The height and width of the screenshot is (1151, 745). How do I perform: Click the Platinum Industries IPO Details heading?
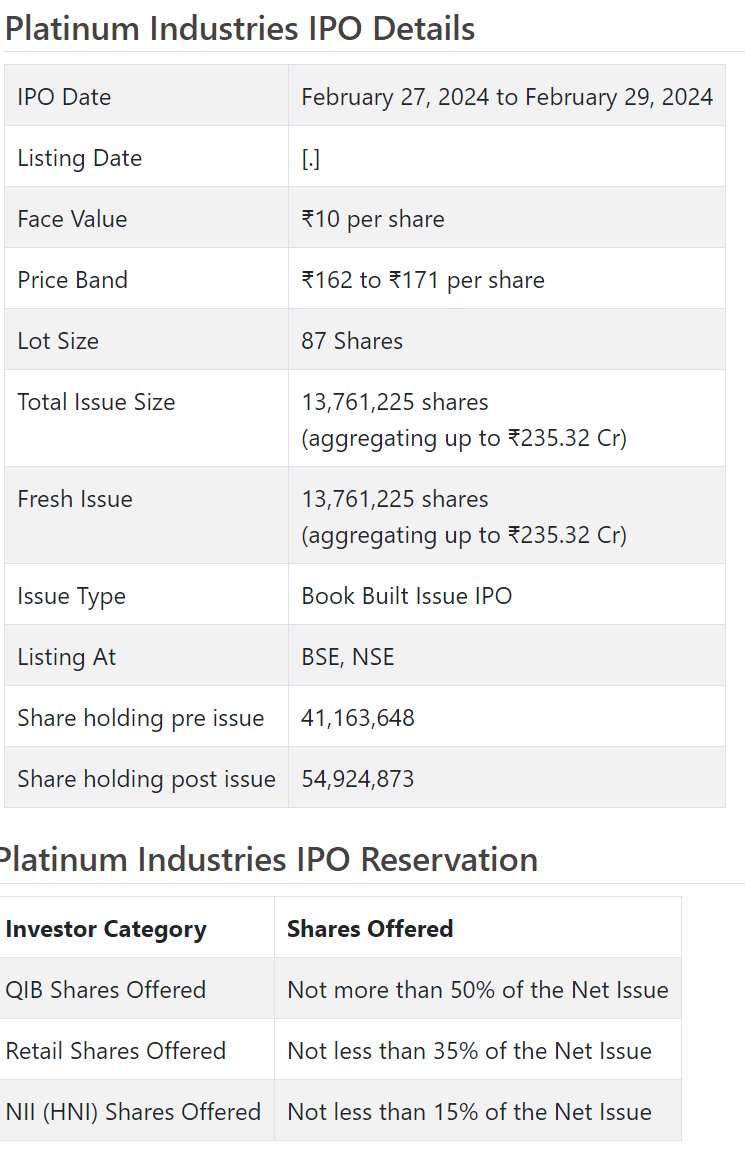point(239,29)
